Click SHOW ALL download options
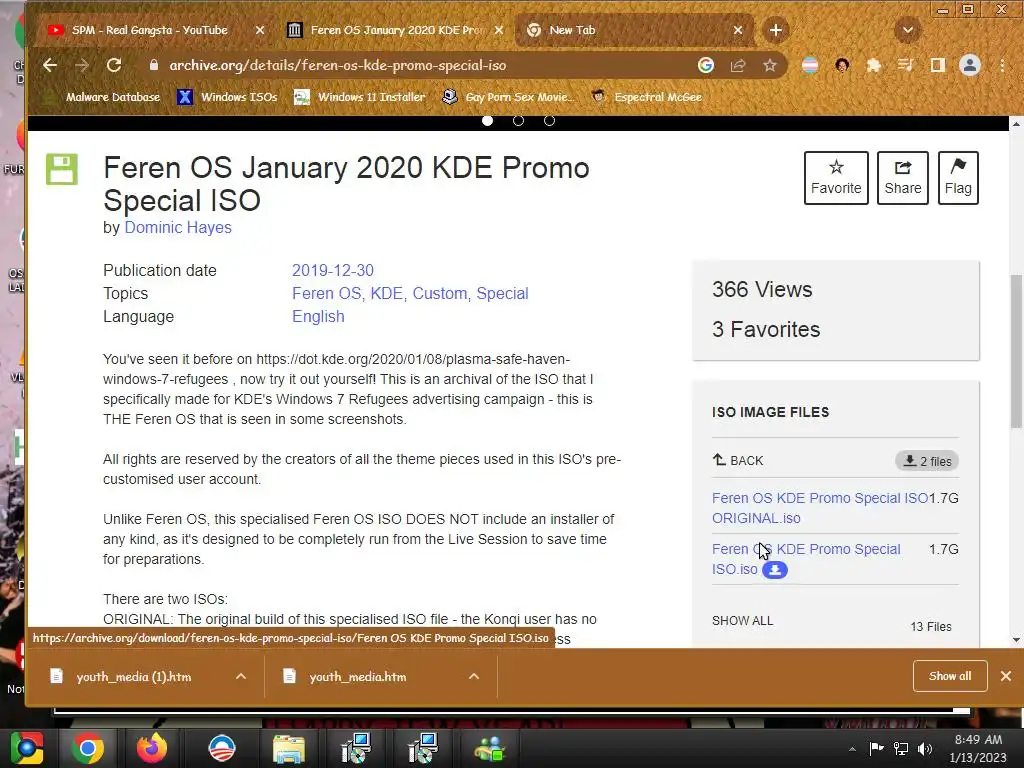 [x=743, y=620]
